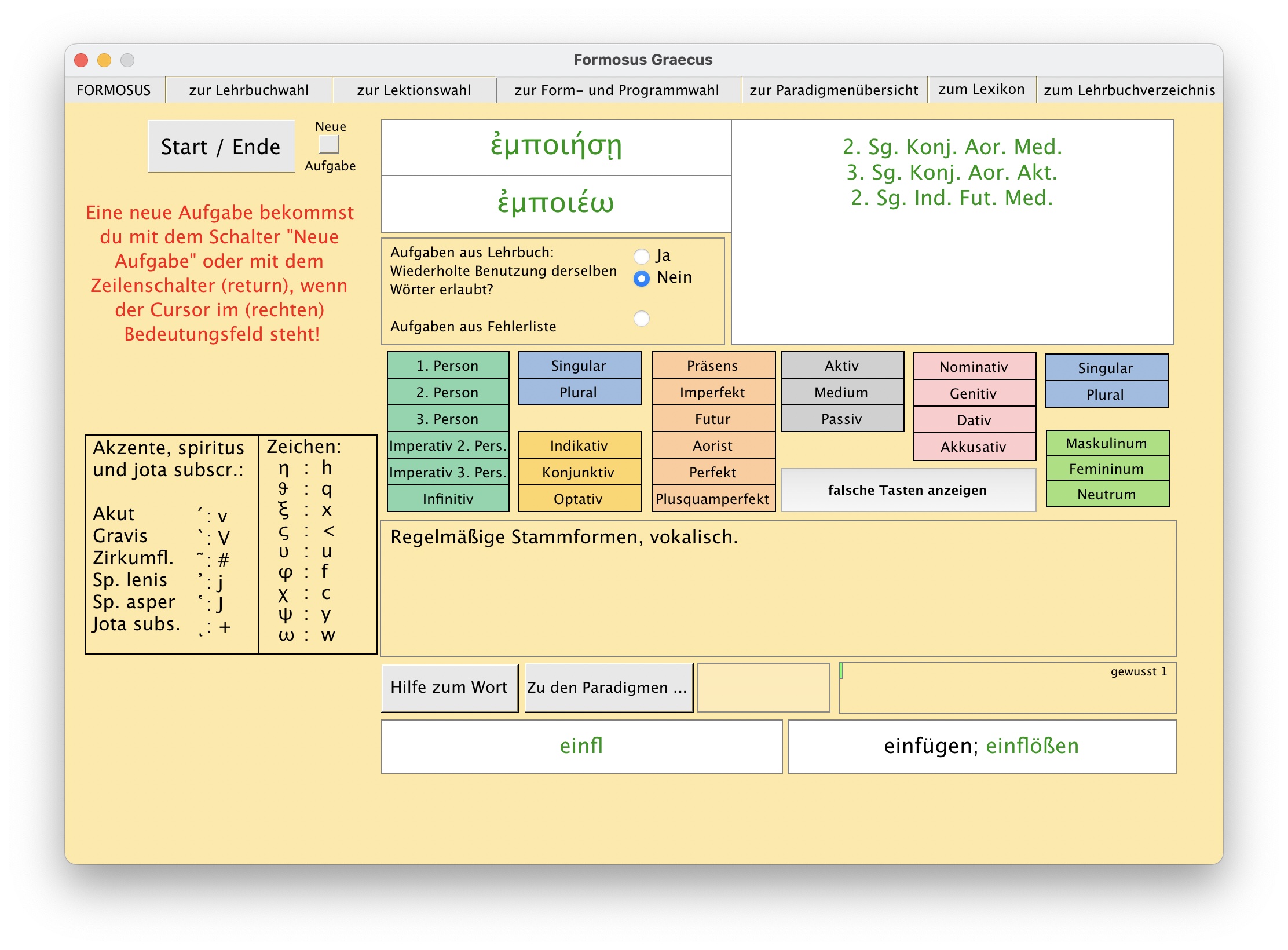Select the Nein radio button
The image size is (1288, 950).
click(x=642, y=279)
